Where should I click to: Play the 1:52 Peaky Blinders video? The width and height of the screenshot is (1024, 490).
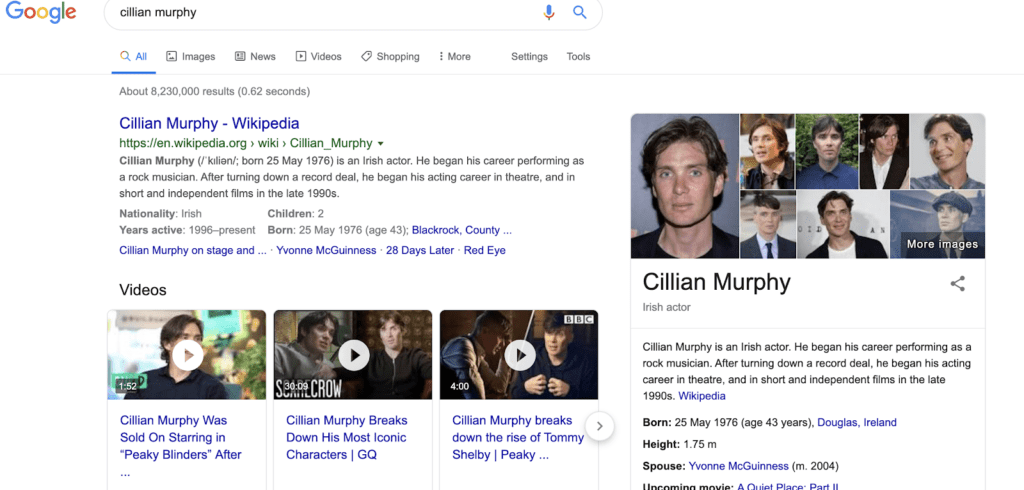pyautogui.click(x=187, y=355)
